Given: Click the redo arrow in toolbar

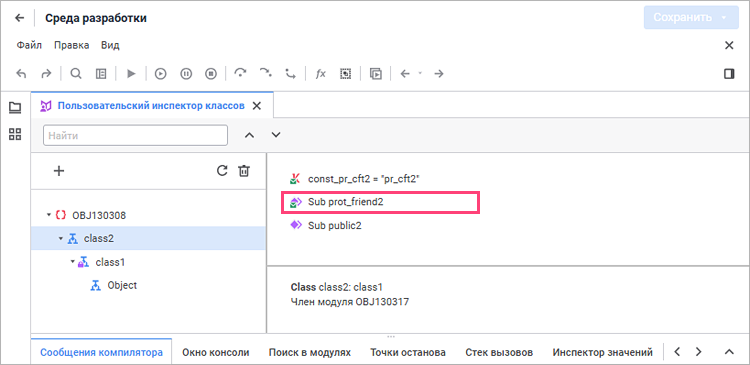Looking at the screenshot, I should (46, 74).
